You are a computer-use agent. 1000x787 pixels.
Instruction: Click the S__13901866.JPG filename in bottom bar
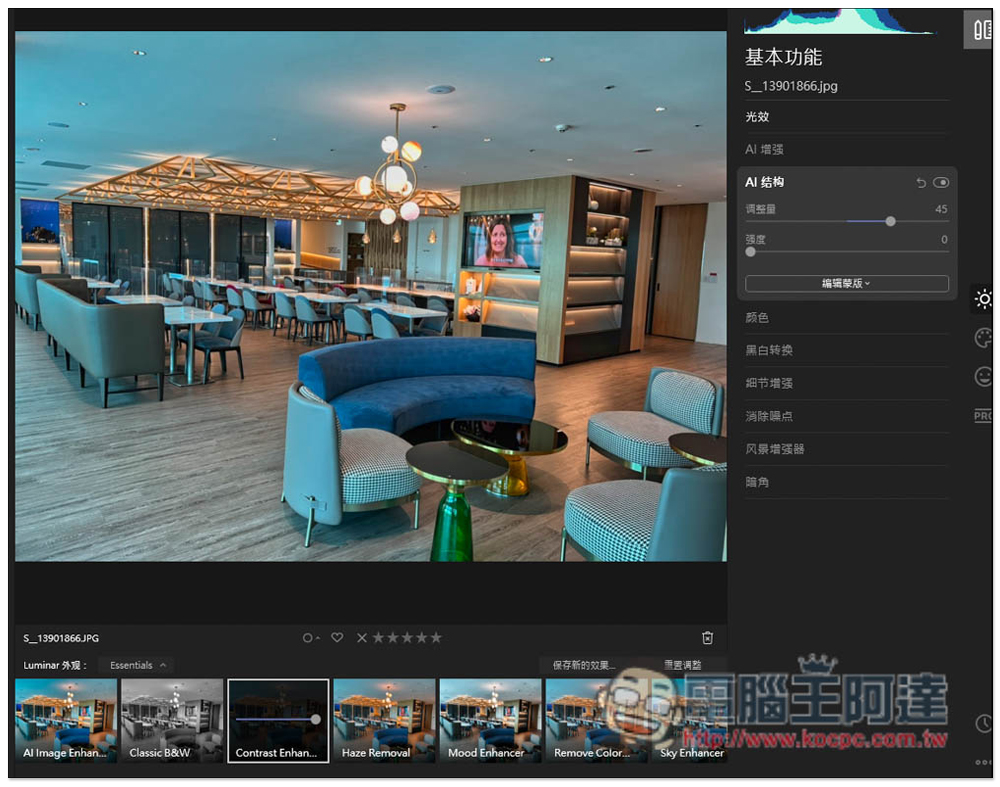click(x=61, y=638)
